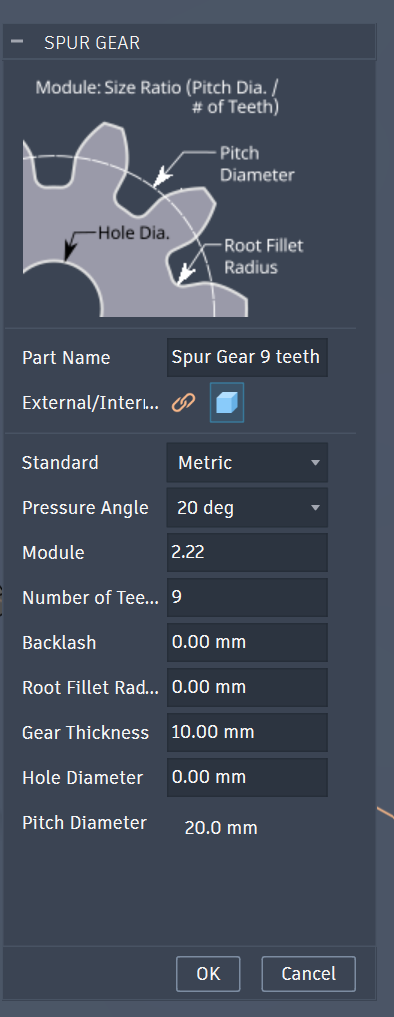
Task: Click the SPUR GEAR panel title
Action: tap(92, 43)
